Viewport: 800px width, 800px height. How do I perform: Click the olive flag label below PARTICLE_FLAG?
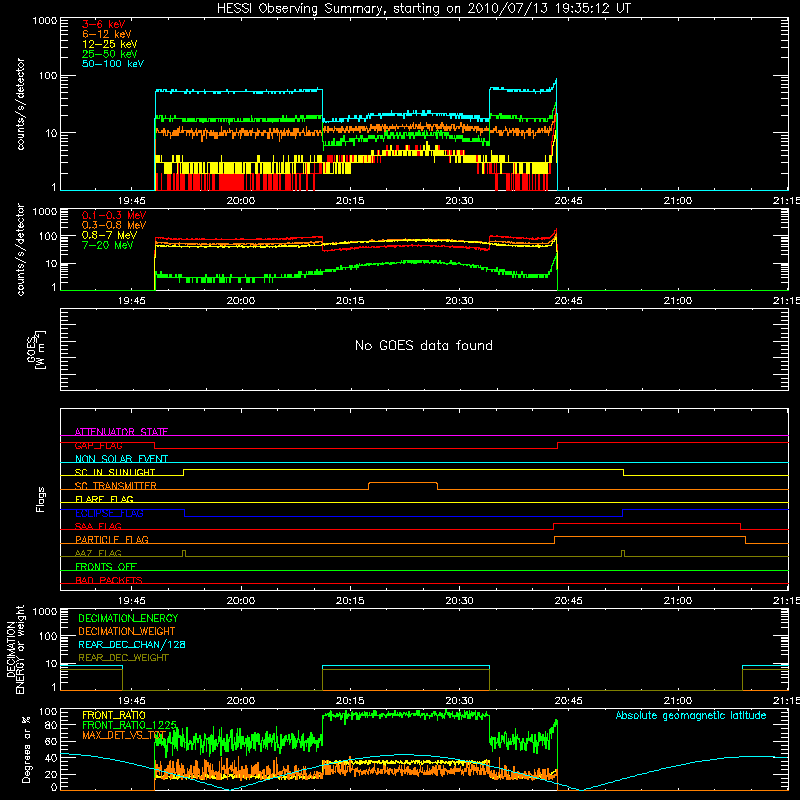click(98, 553)
